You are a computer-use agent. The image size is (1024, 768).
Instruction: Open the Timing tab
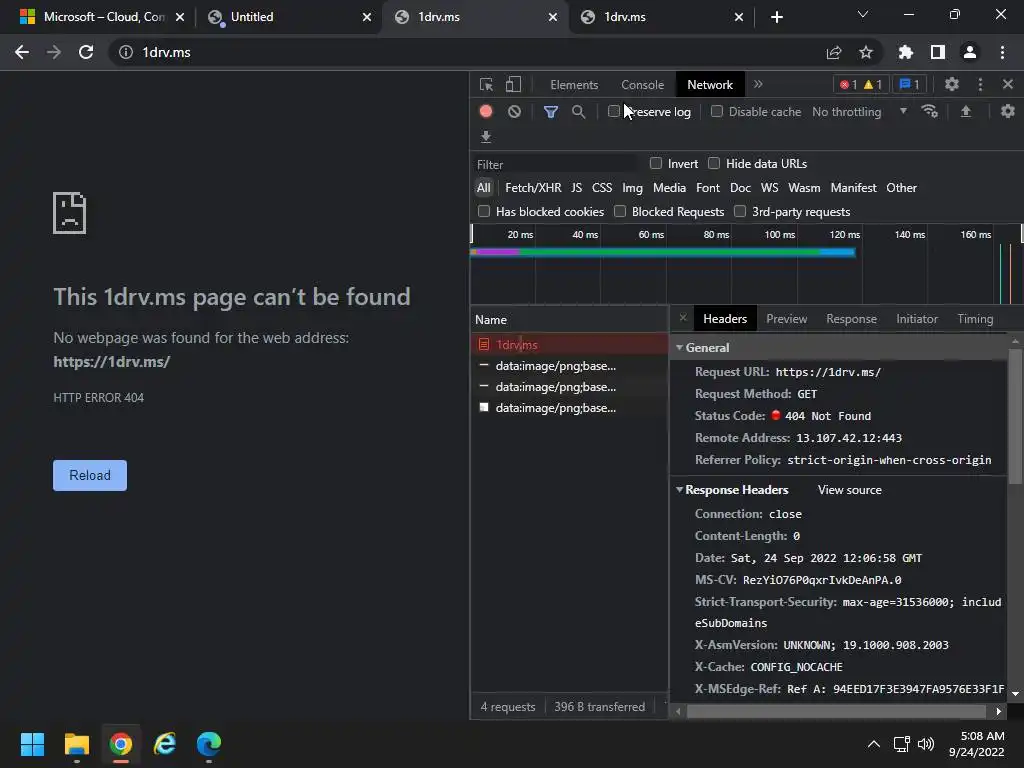point(975,319)
